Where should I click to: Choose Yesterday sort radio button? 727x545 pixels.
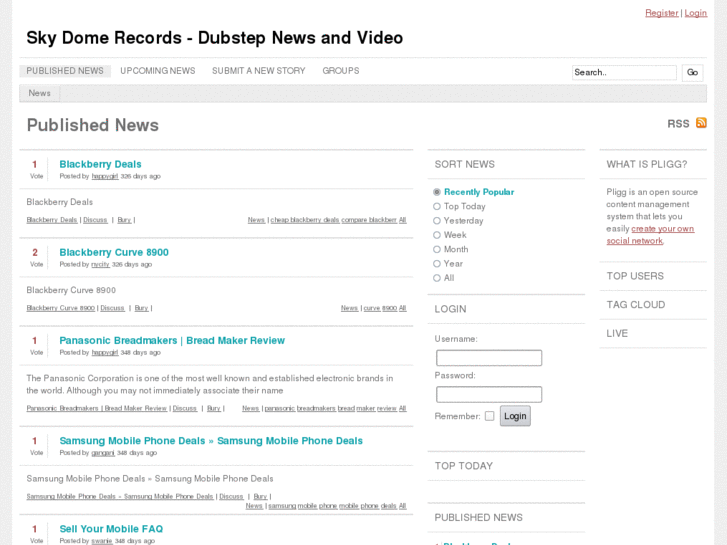[437, 221]
